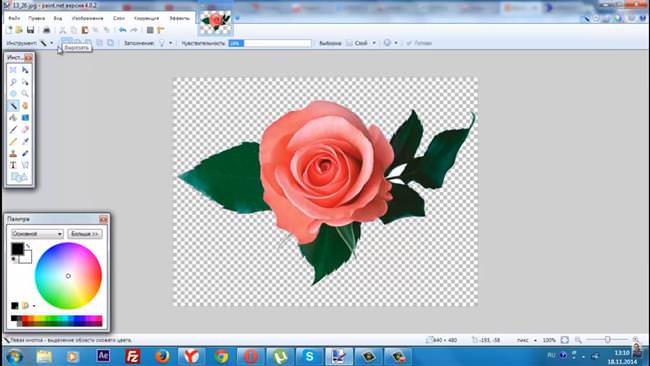Click the zoom slider in status bar

[608, 340]
